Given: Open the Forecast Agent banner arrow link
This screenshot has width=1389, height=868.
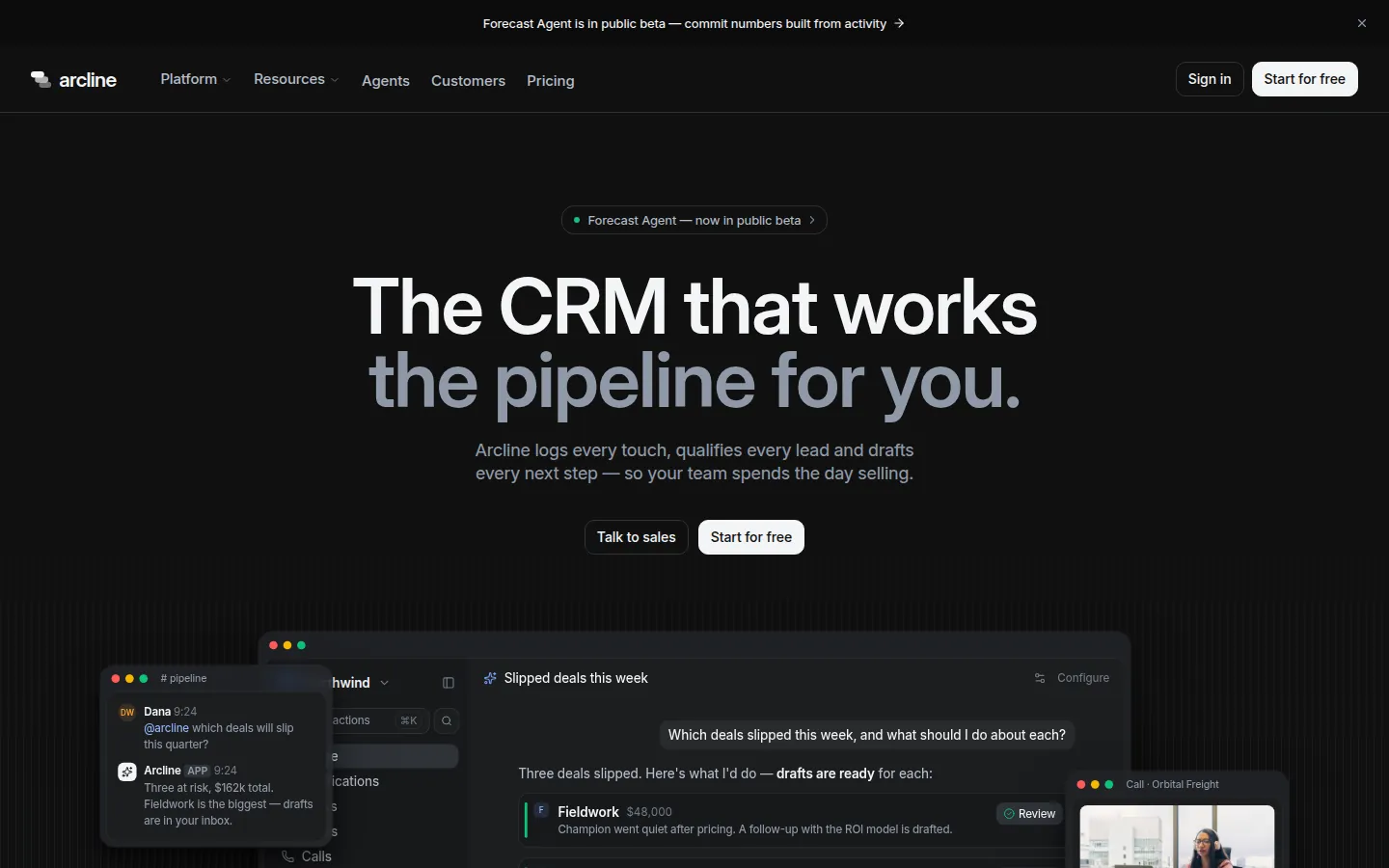Looking at the screenshot, I should click(899, 23).
